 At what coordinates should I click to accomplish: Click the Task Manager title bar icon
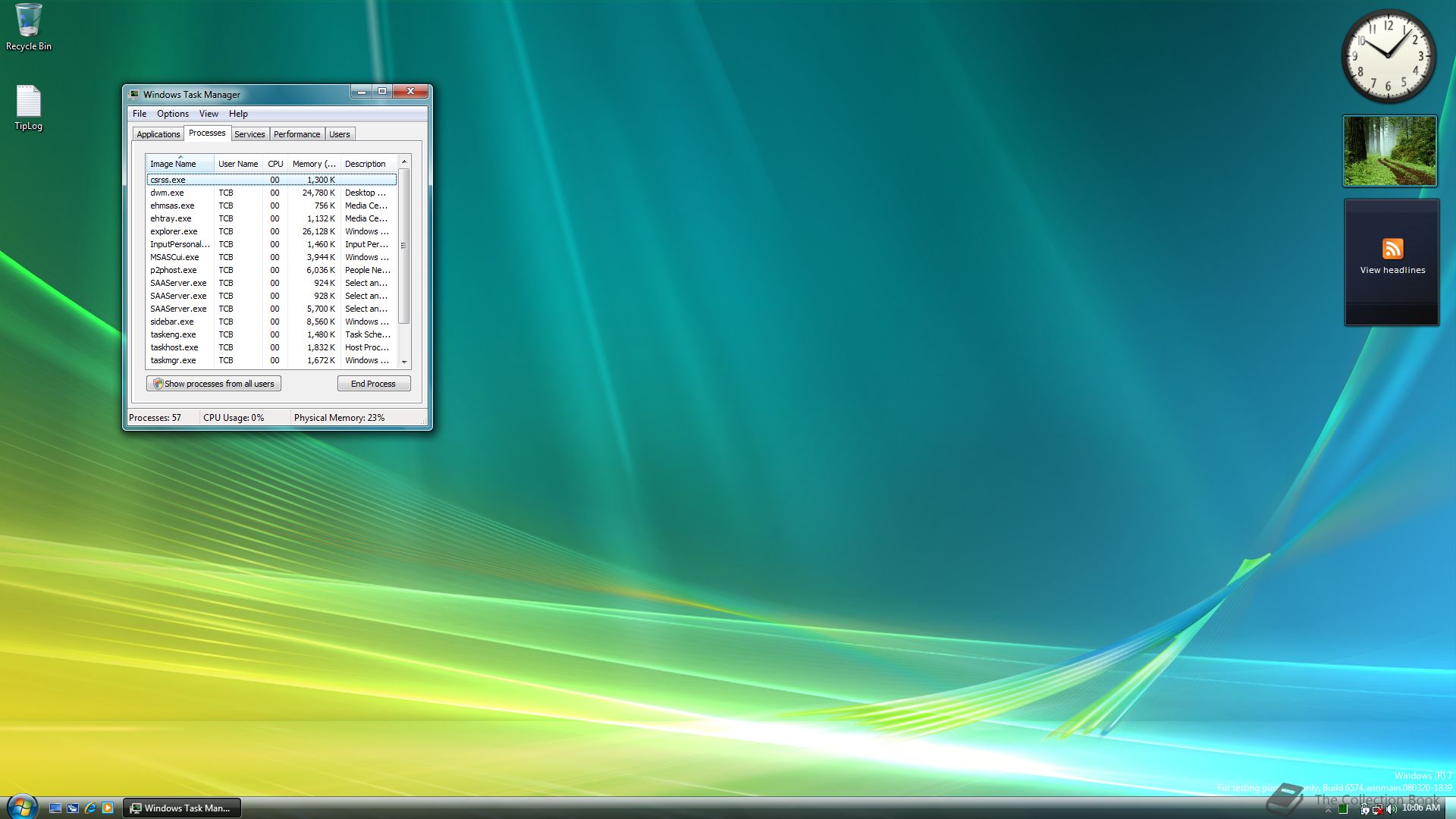pos(134,94)
